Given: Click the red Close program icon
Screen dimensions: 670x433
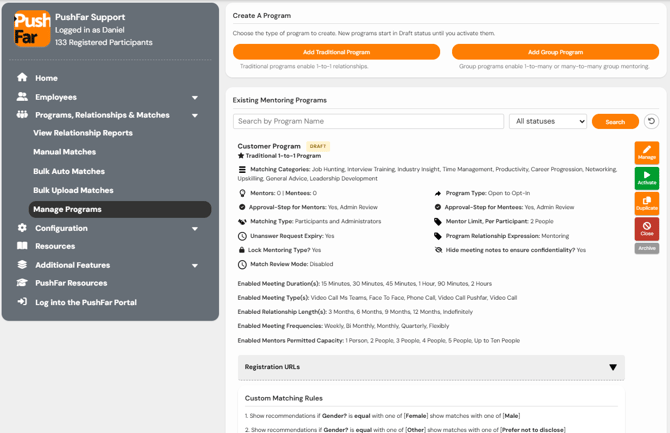Looking at the screenshot, I should tap(646, 229).
